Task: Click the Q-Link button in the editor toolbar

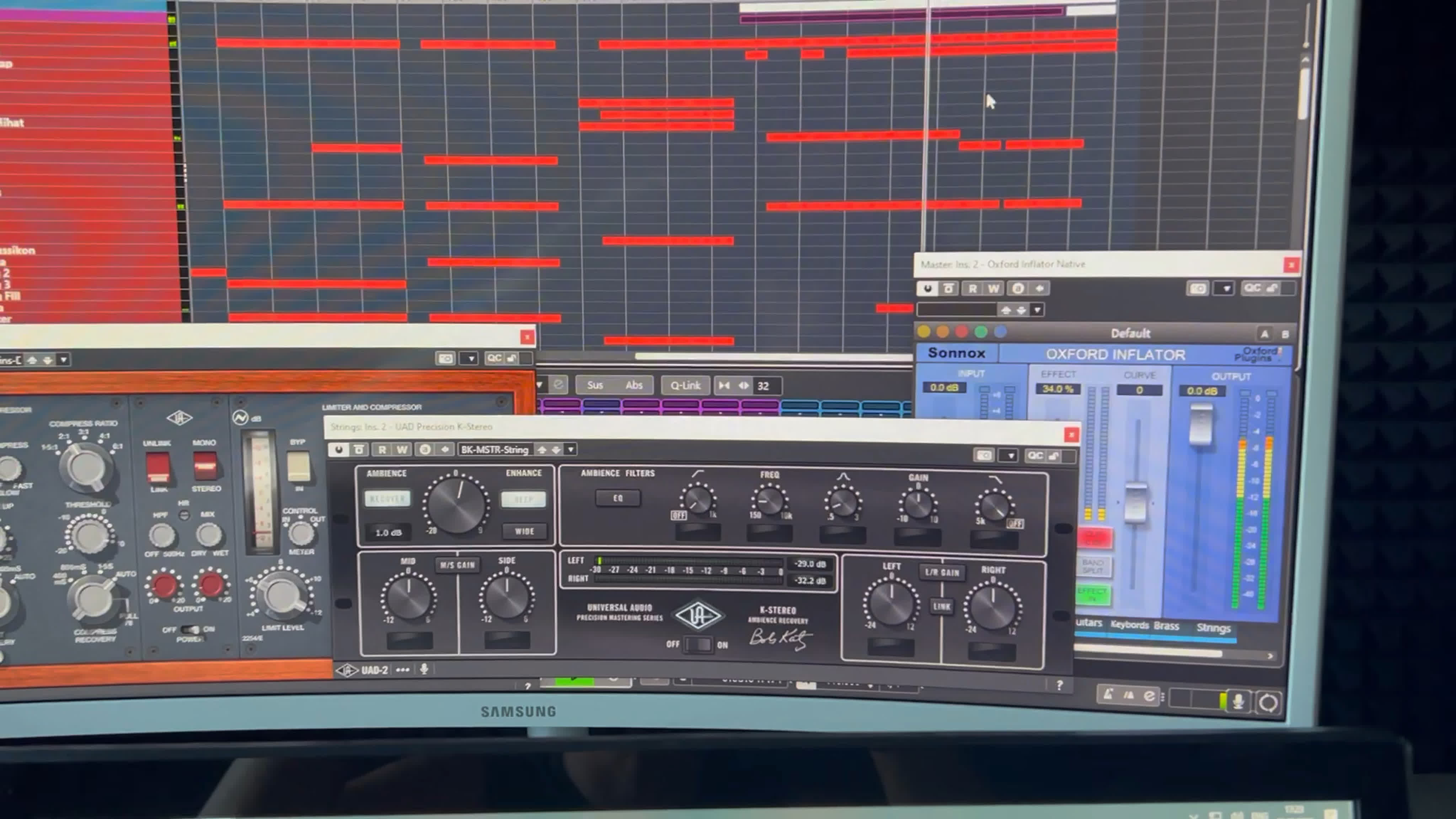Action: [685, 385]
